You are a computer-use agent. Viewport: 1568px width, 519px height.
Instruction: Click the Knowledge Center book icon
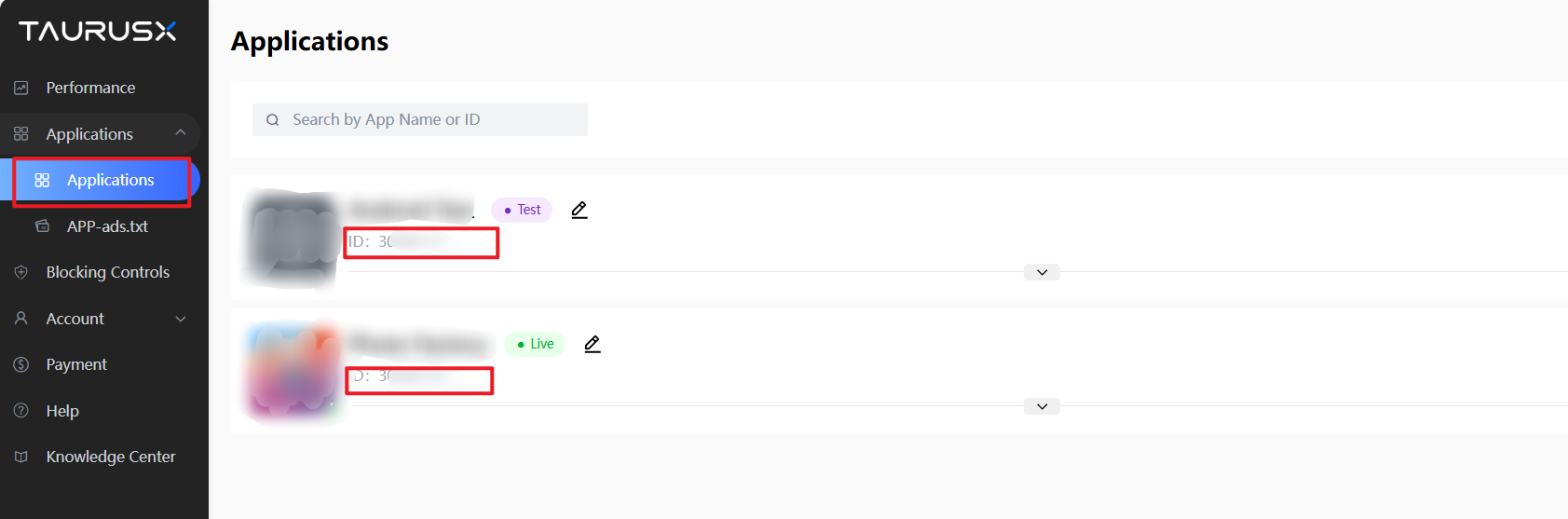point(21,457)
